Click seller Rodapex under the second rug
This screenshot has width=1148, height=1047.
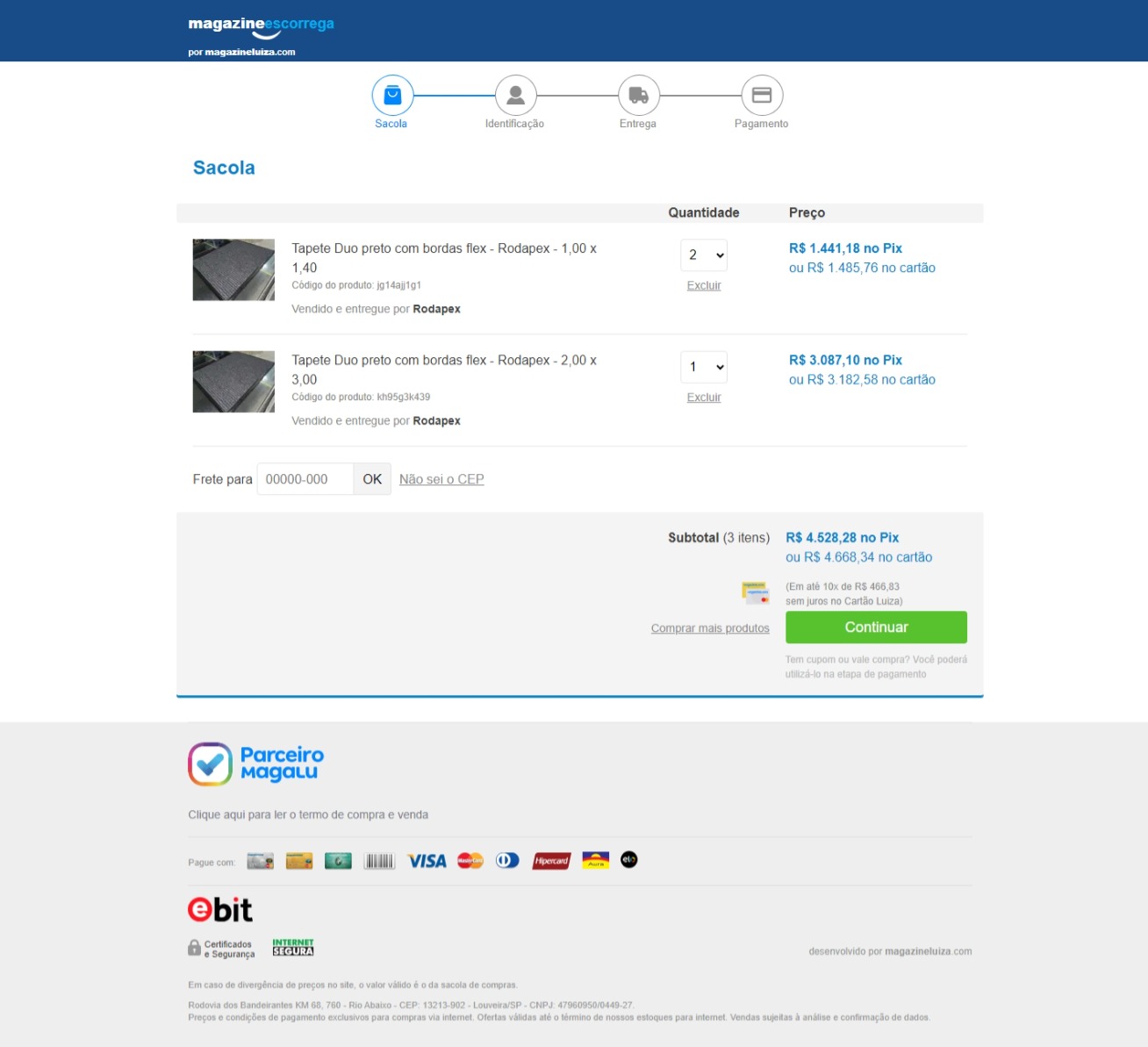[436, 420]
